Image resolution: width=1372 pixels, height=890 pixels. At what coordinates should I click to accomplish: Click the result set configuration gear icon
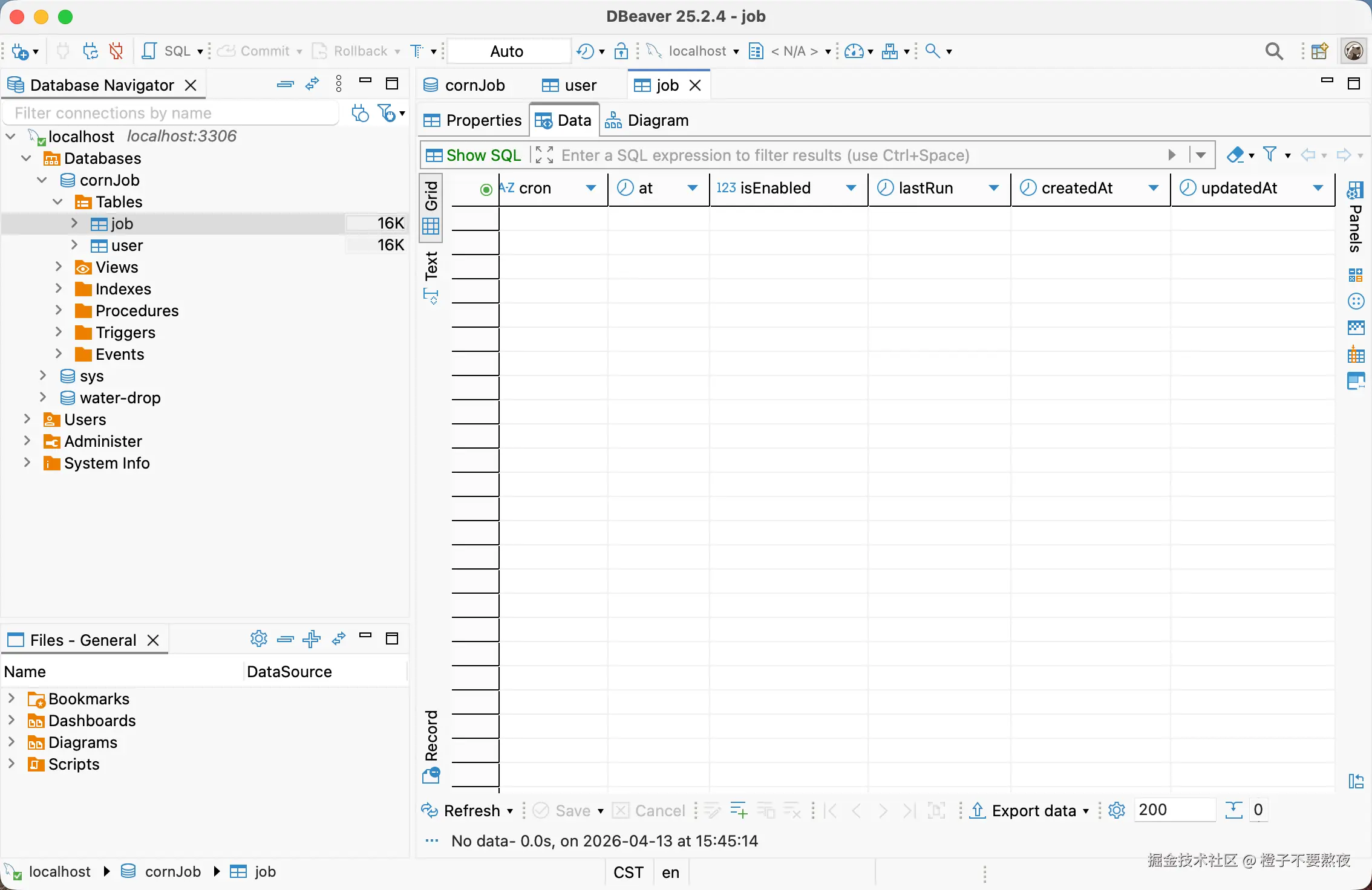(x=1117, y=810)
